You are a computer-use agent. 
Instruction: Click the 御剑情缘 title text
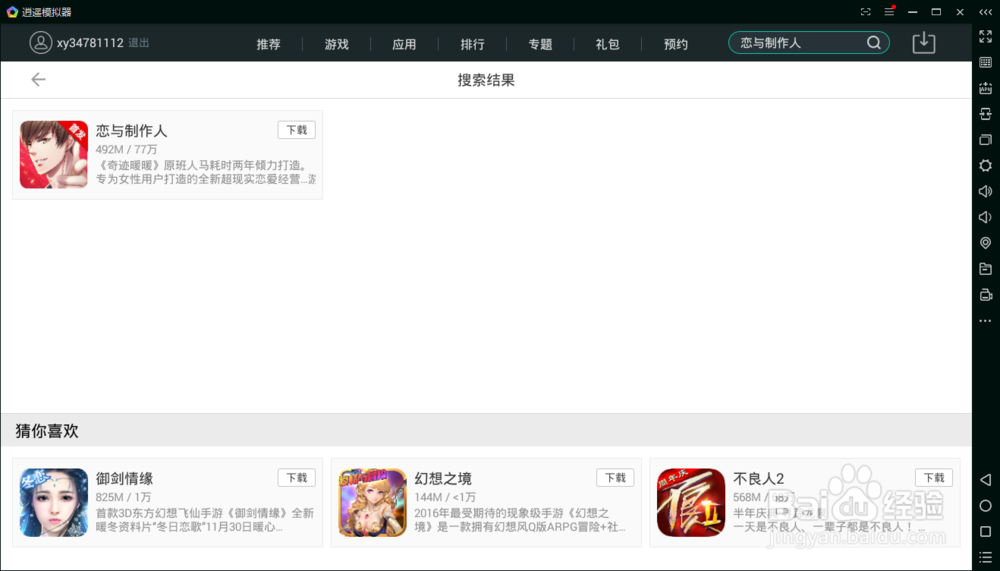coord(124,478)
